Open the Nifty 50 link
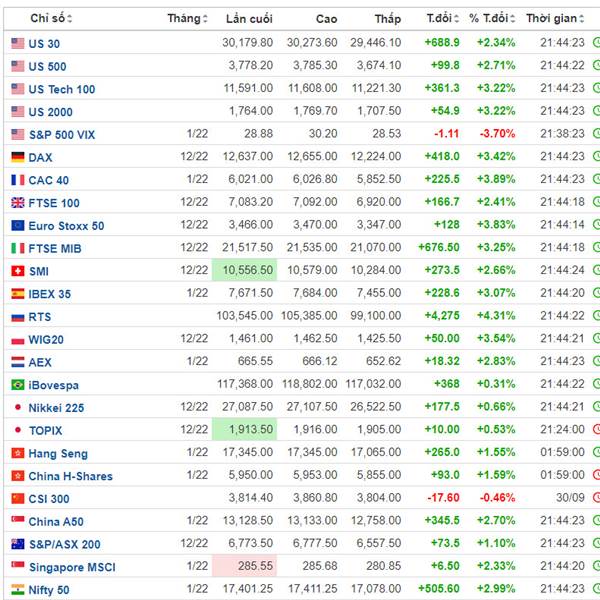The height and width of the screenshot is (600, 600). 49,590
